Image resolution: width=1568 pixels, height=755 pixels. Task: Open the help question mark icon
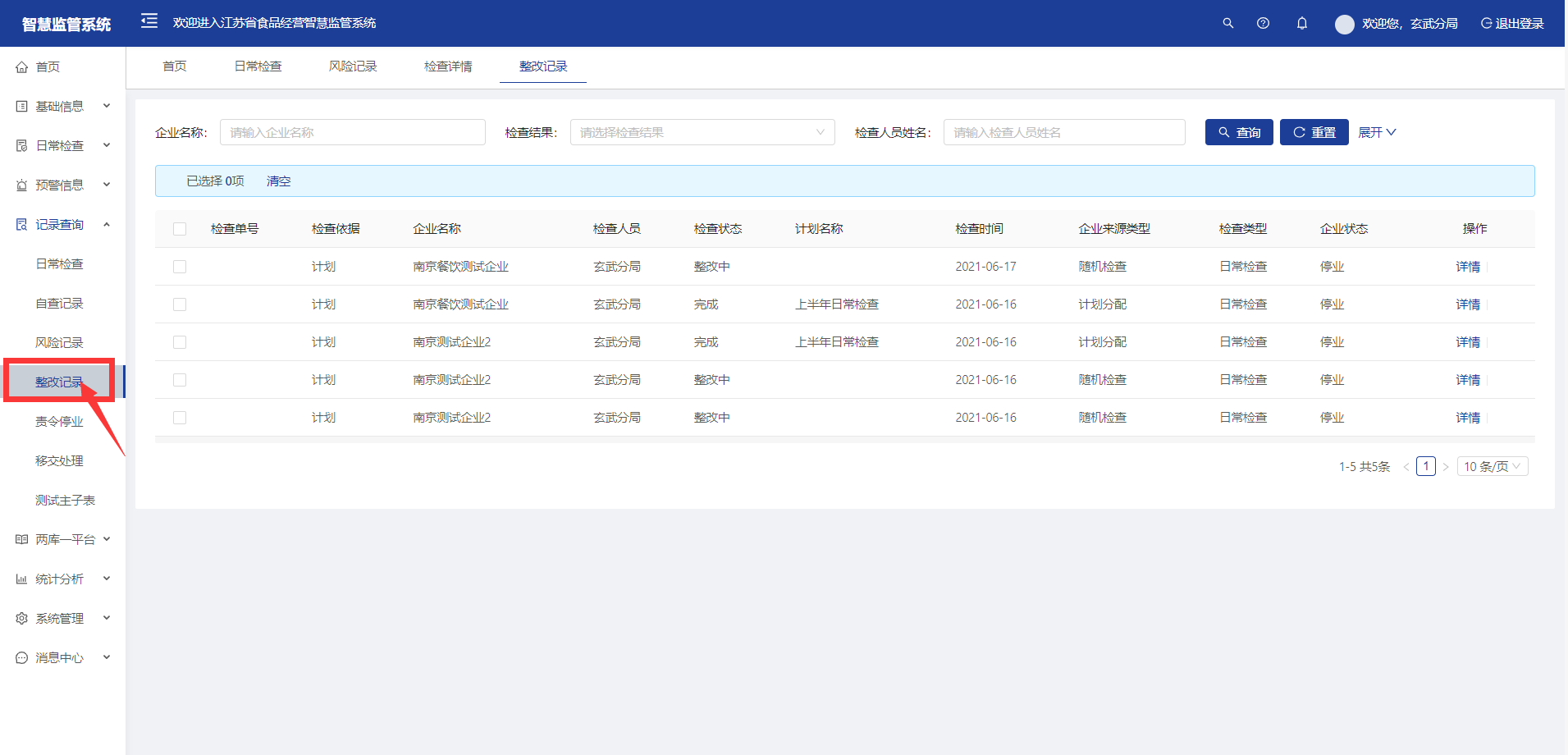coord(1263,23)
